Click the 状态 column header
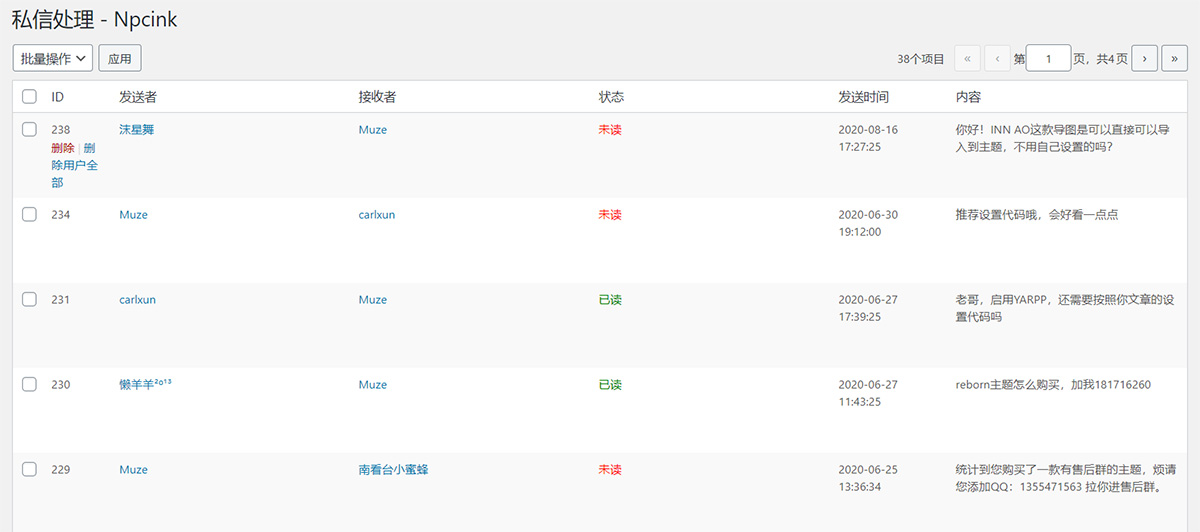Screen dimensions: 1200x532 click(611, 97)
